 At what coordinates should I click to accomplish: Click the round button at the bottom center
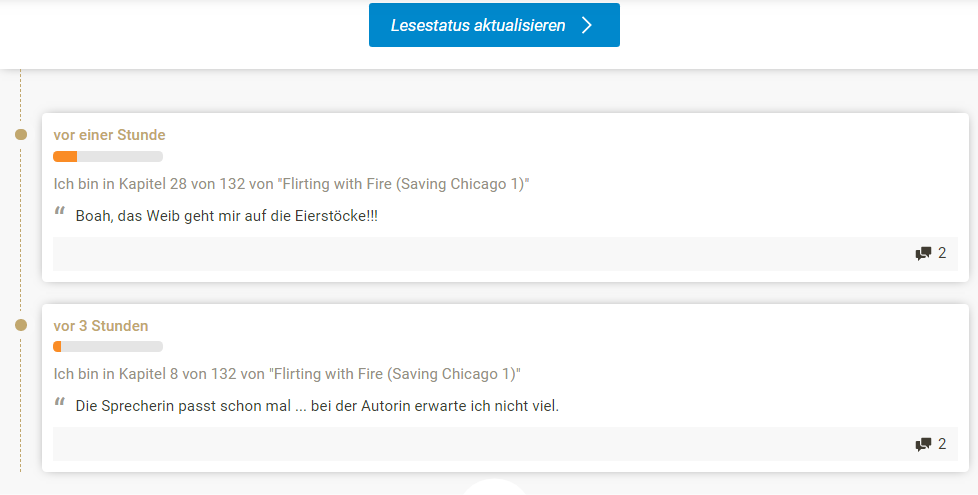(x=494, y=487)
